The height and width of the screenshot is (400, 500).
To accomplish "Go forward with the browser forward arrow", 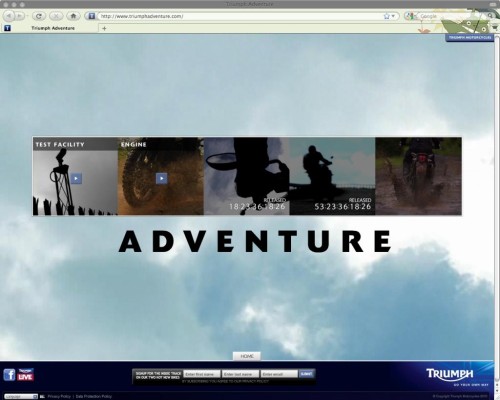I will (x=20, y=16).
